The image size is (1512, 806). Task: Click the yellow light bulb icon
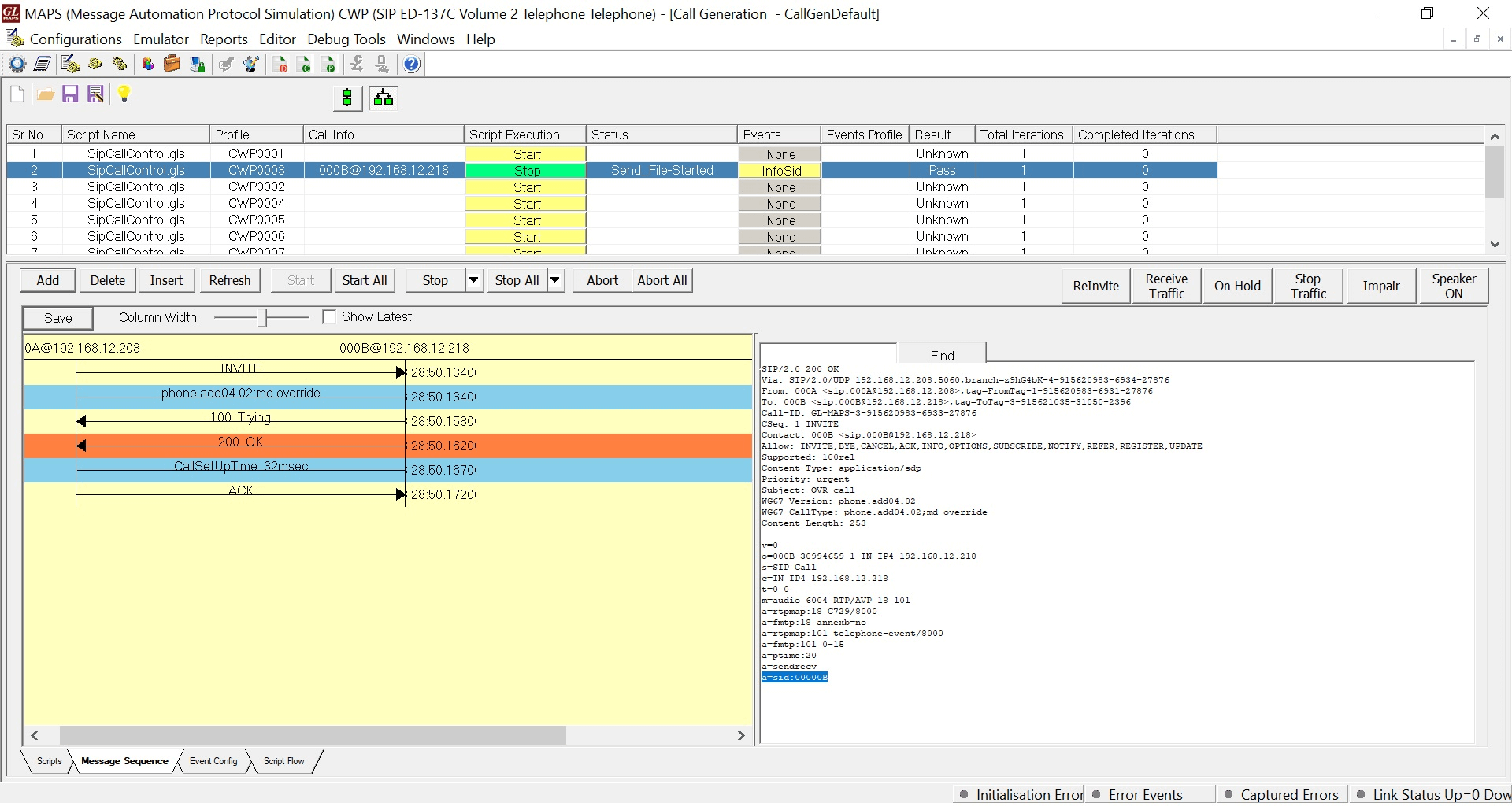tap(124, 94)
